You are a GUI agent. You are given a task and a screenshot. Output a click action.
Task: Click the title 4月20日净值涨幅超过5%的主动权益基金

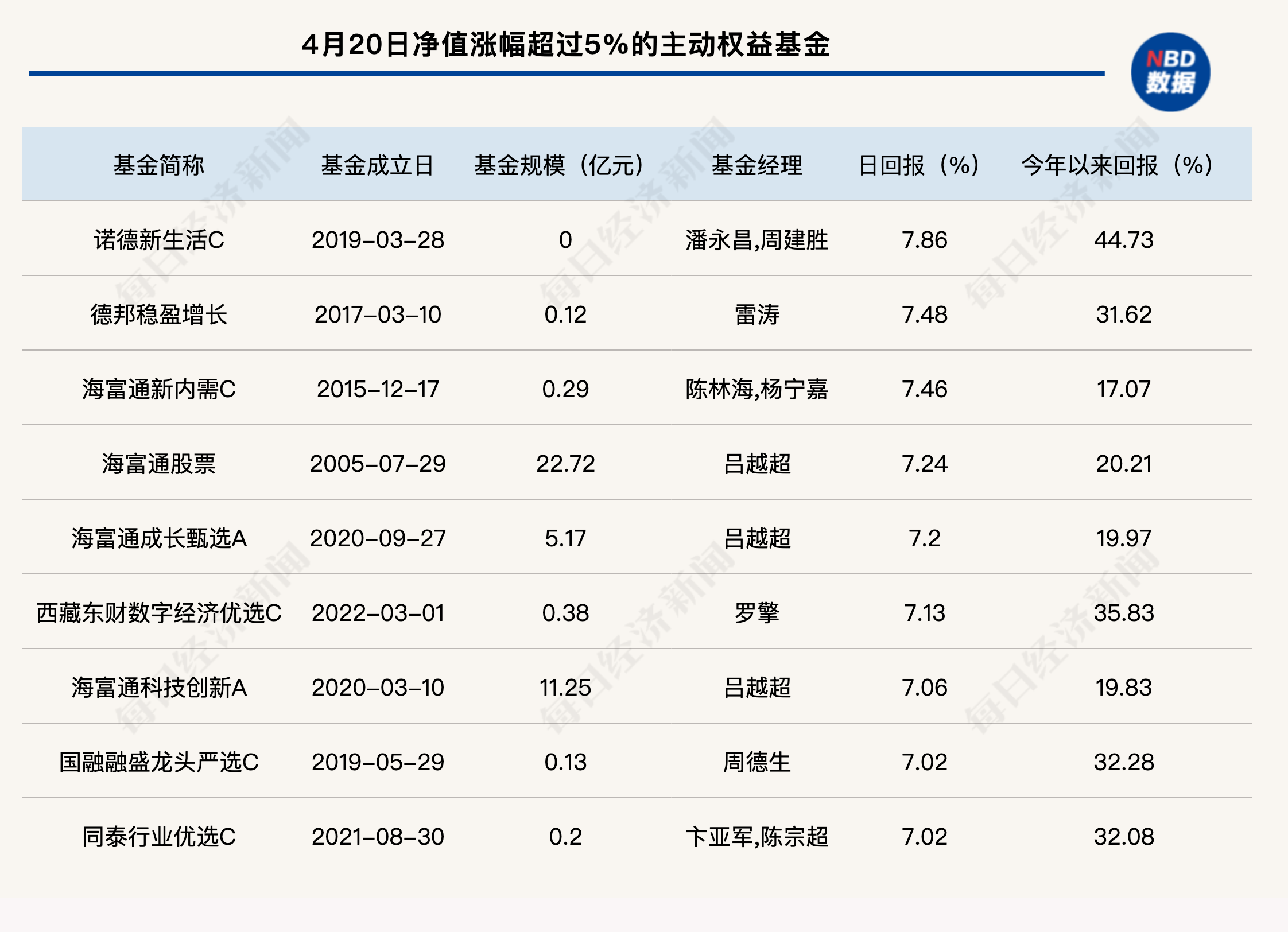point(565,45)
